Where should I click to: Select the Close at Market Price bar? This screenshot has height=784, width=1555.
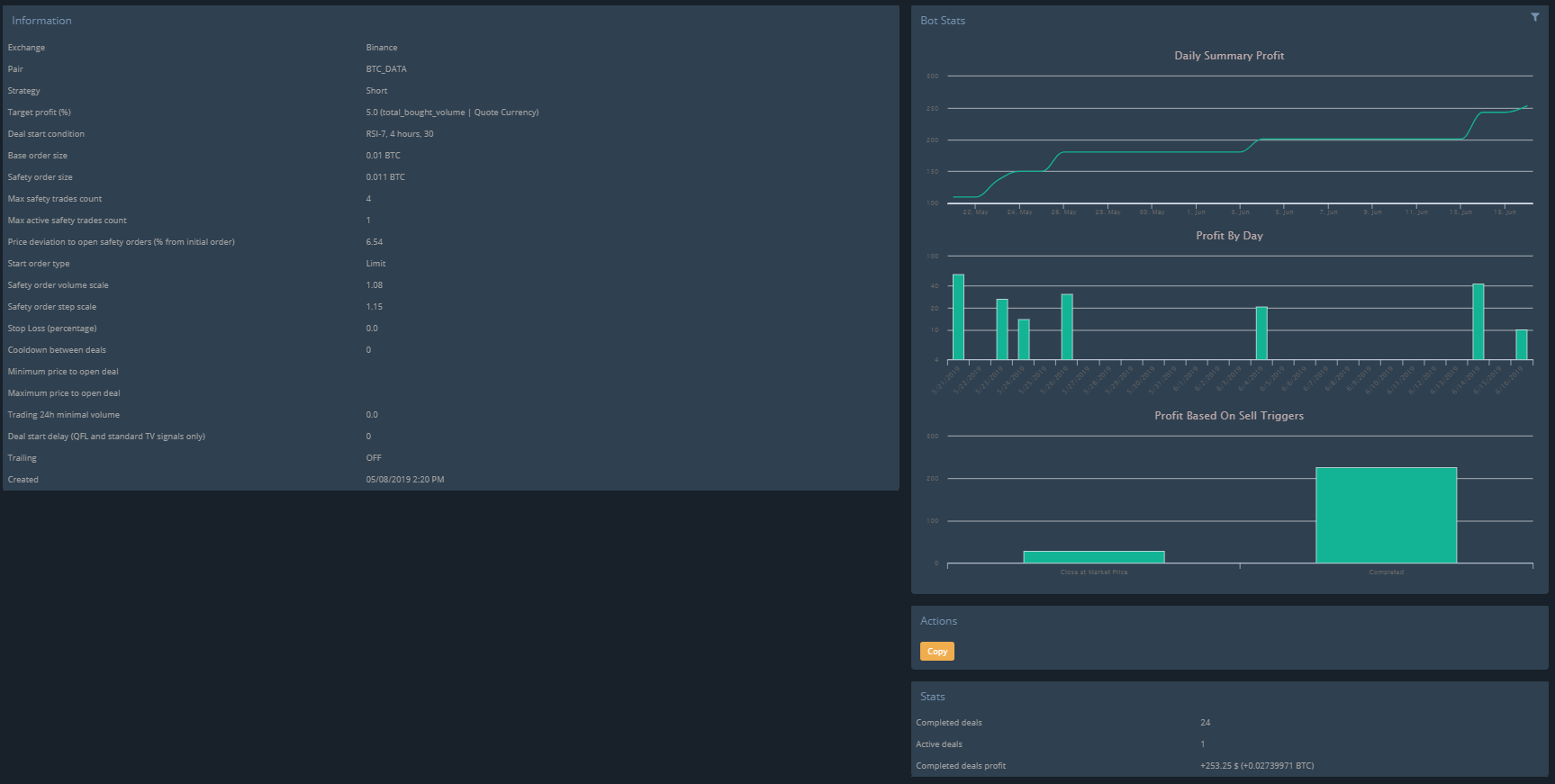(1094, 557)
